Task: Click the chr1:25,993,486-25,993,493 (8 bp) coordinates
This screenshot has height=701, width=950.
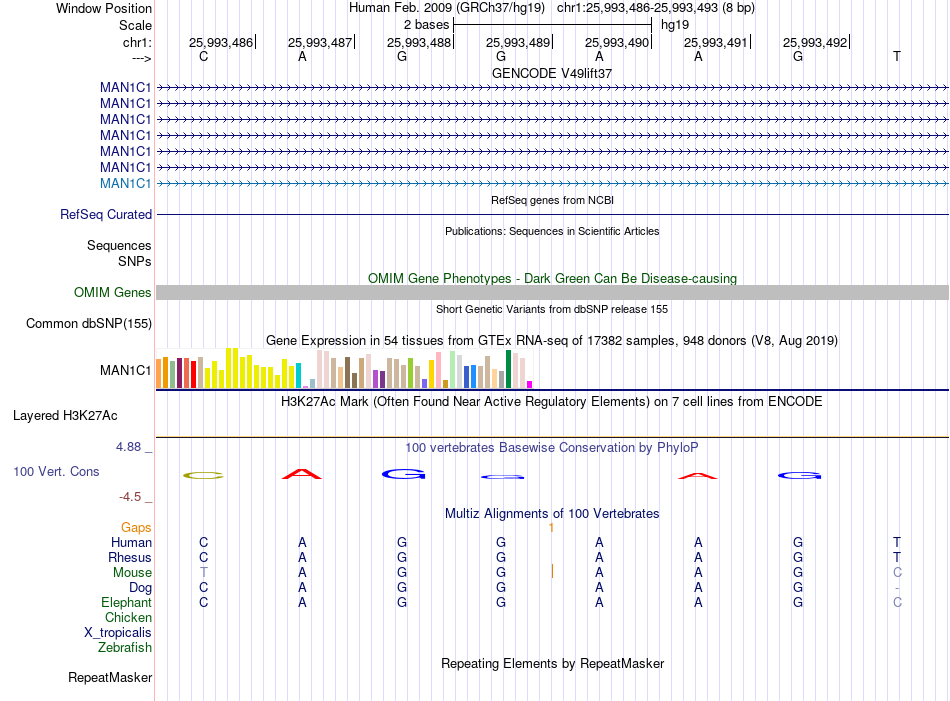Action: coord(656,8)
